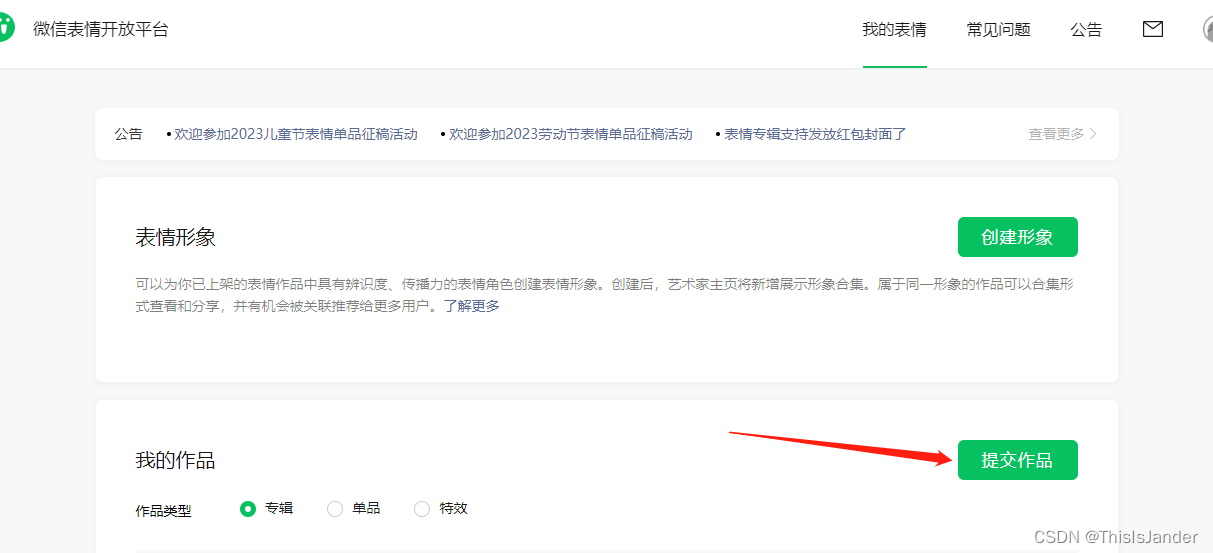
Task: Open 公告 in top navigation
Action: click(x=1086, y=30)
